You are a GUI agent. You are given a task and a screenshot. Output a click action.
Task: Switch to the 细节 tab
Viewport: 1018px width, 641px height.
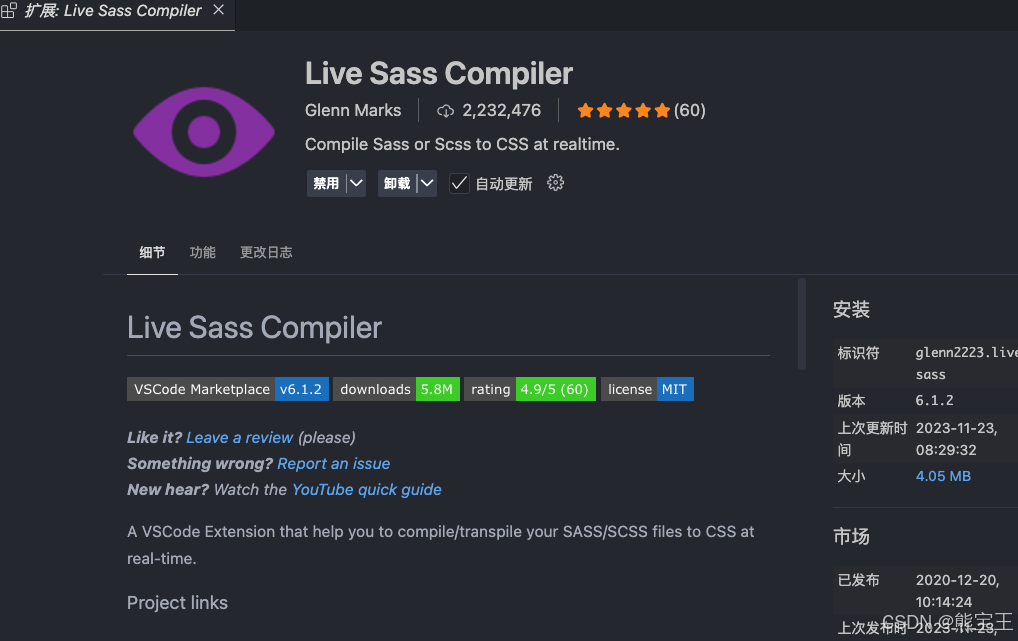coord(152,253)
